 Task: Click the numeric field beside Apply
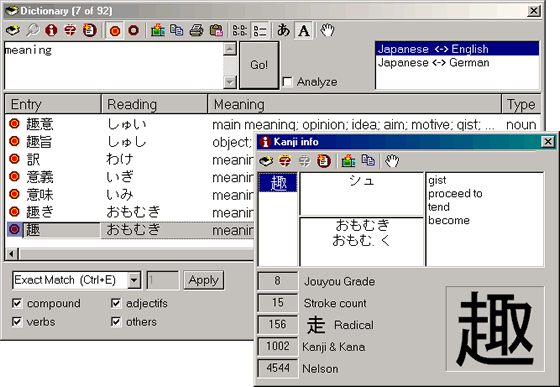(x=163, y=280)
